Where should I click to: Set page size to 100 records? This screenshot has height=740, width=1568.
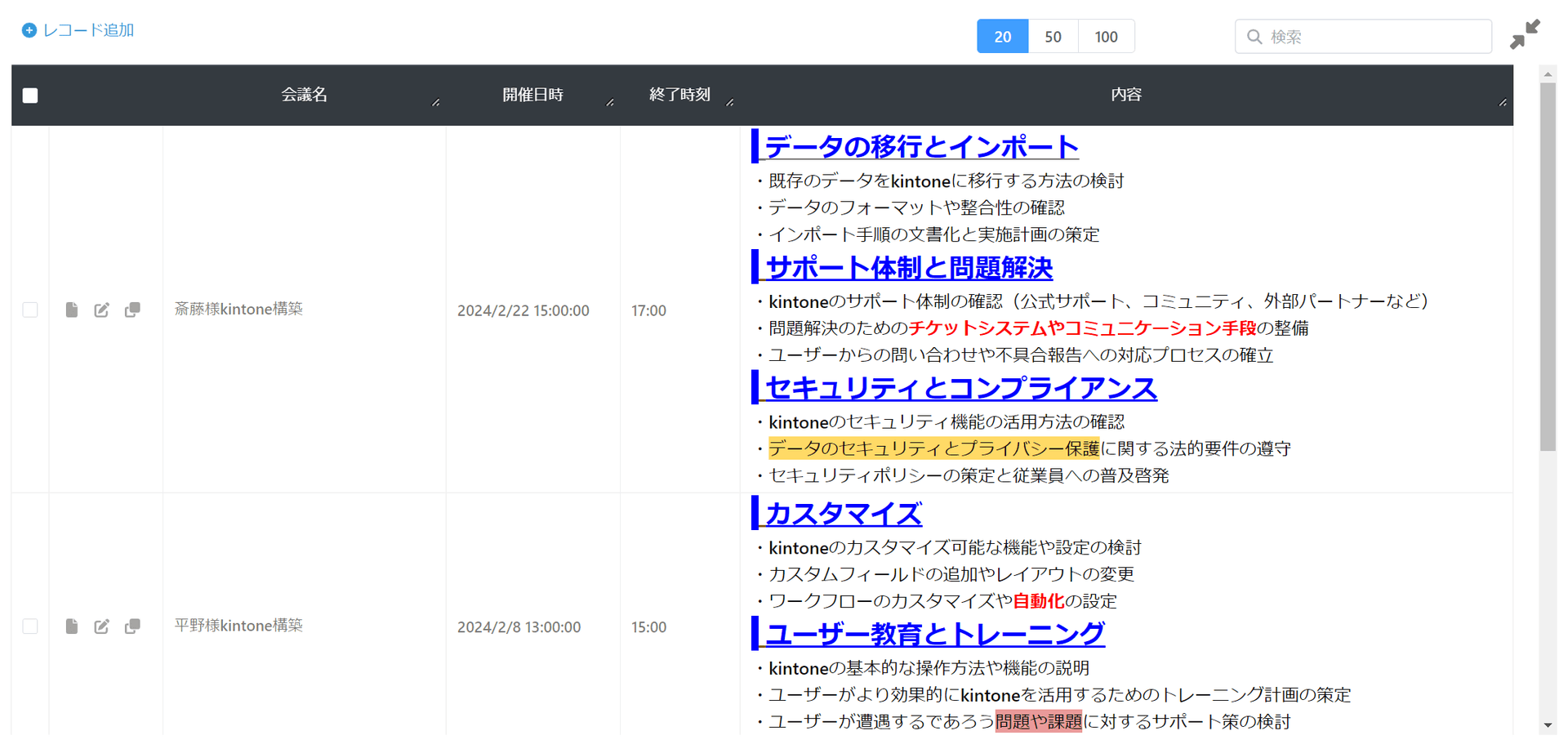tap(1106, 37)
